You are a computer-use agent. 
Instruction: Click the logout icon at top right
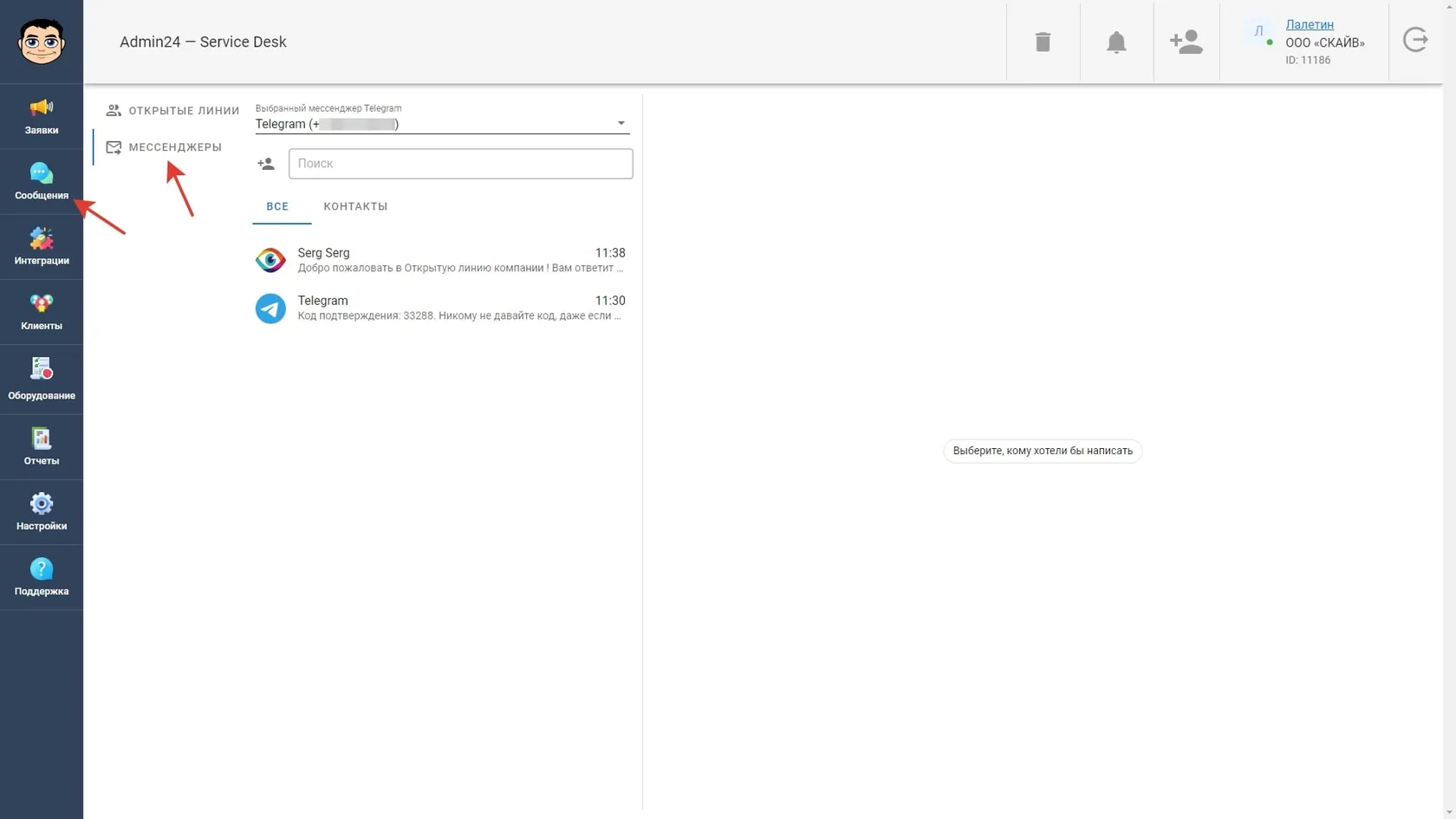point(1415,40)
